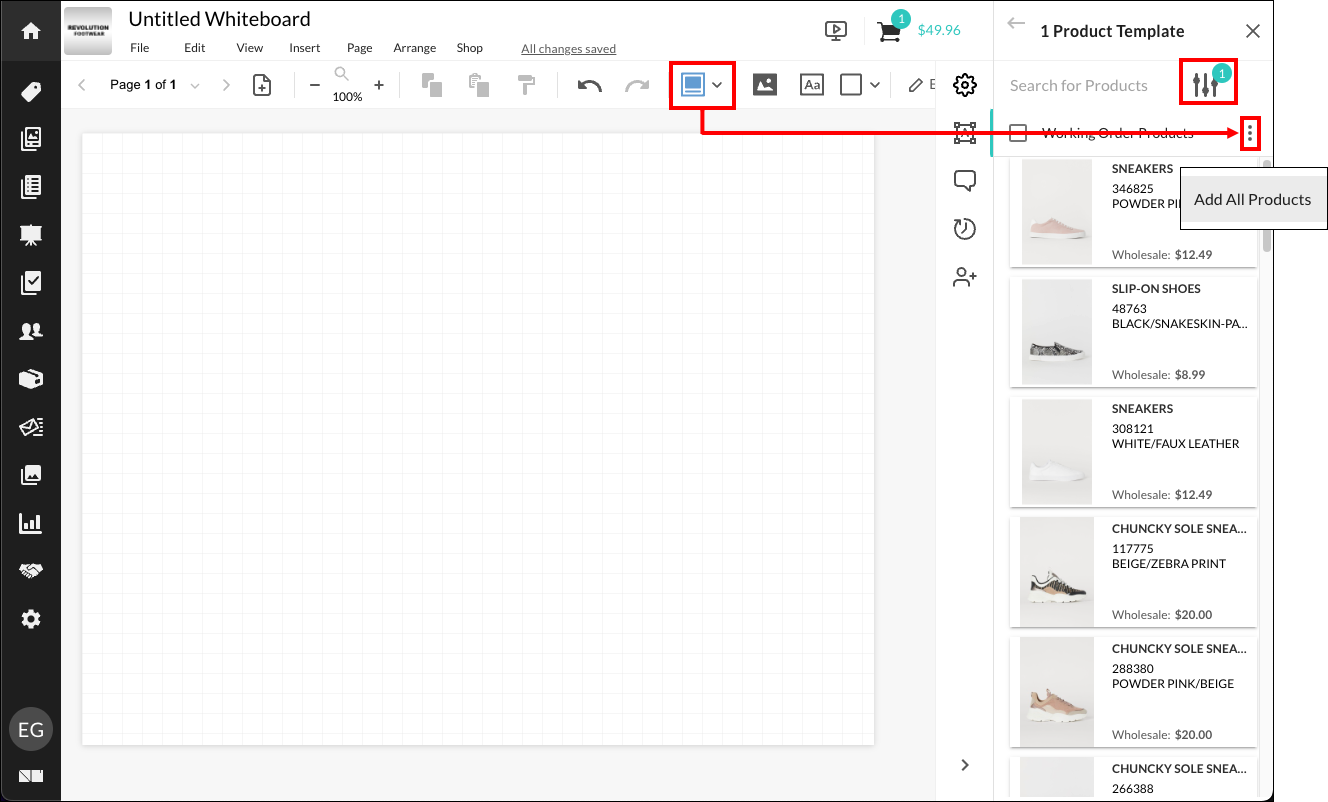Collapse the side panel with the chevron
Screen dimensions: 1328x802
coord(965,765)
